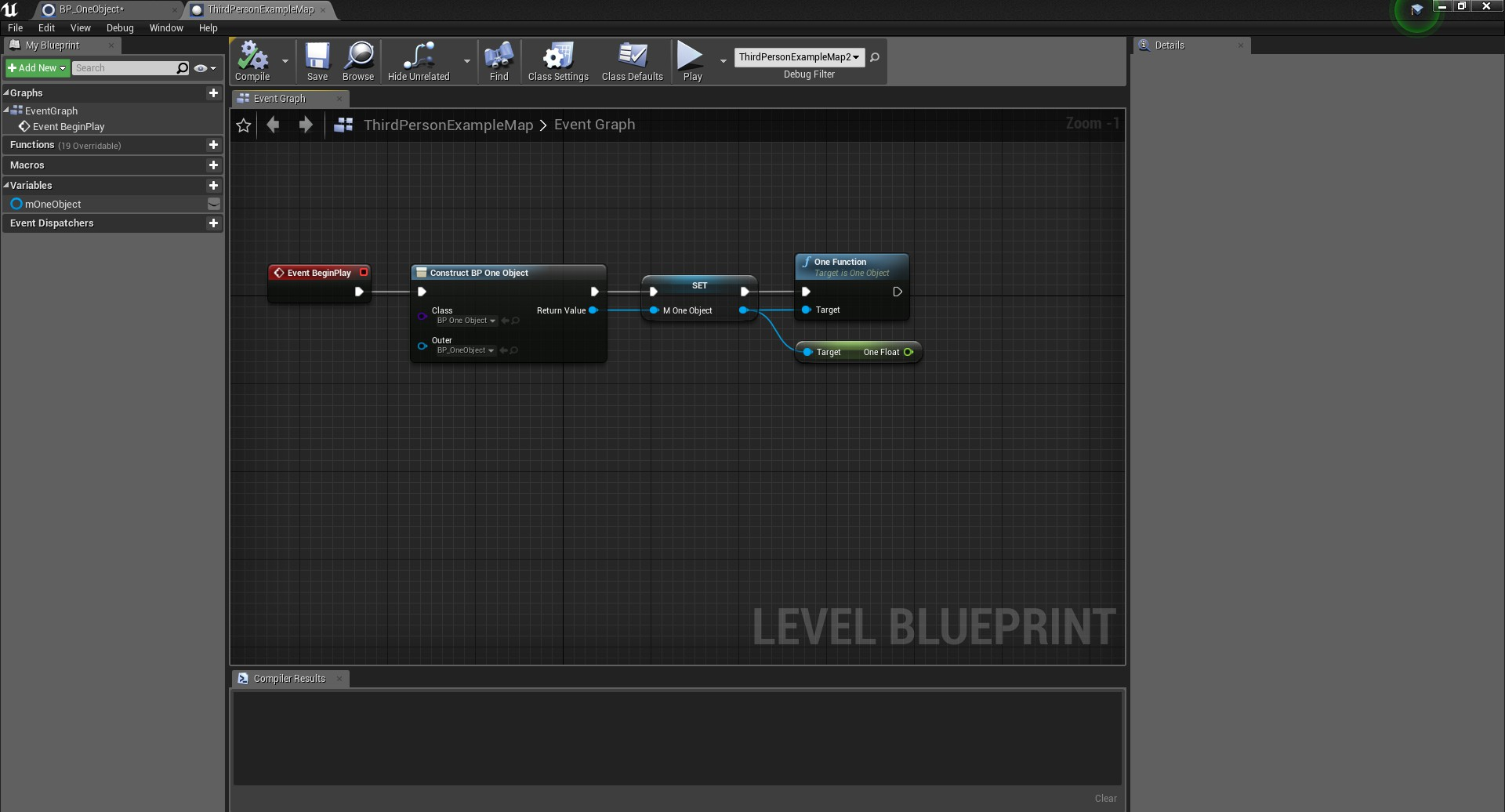1505x812 pixels.
Task: Open View menu
Action: [x=81, y=27]
